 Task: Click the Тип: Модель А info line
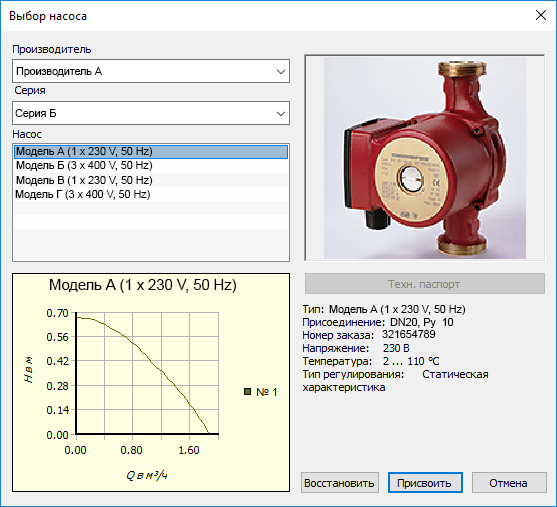(384, 309)
